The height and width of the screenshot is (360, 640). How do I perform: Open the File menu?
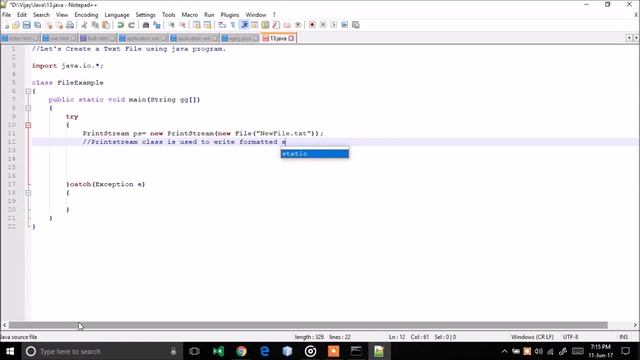[x=7, y=15]
